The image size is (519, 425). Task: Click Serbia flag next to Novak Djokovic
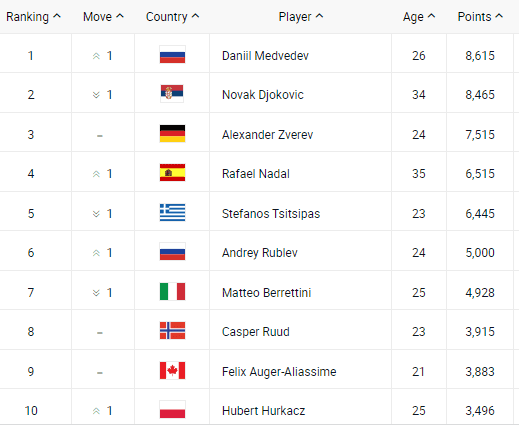[172, 94]
